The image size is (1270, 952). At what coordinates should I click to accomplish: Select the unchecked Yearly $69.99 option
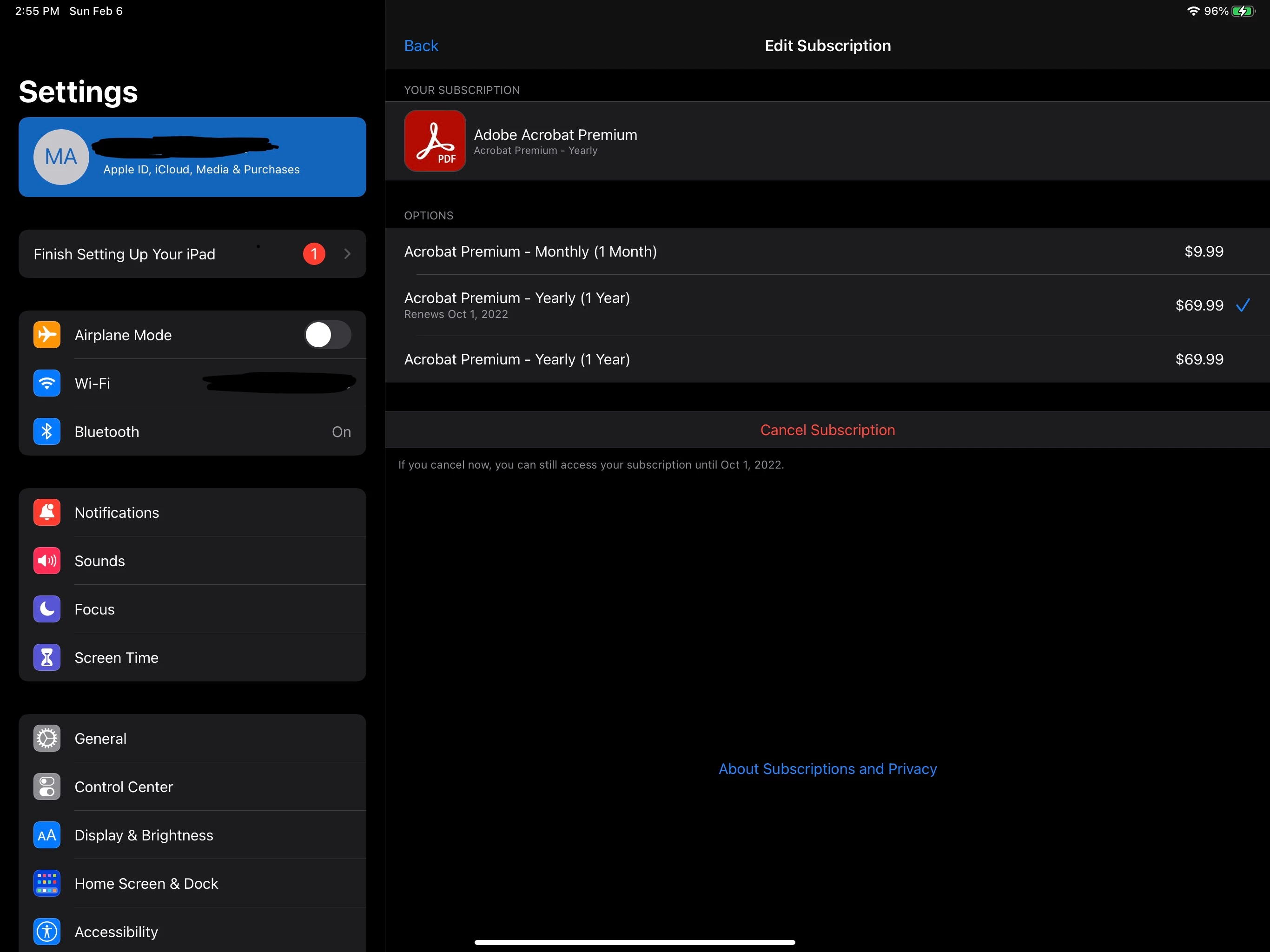pos(827,359)
